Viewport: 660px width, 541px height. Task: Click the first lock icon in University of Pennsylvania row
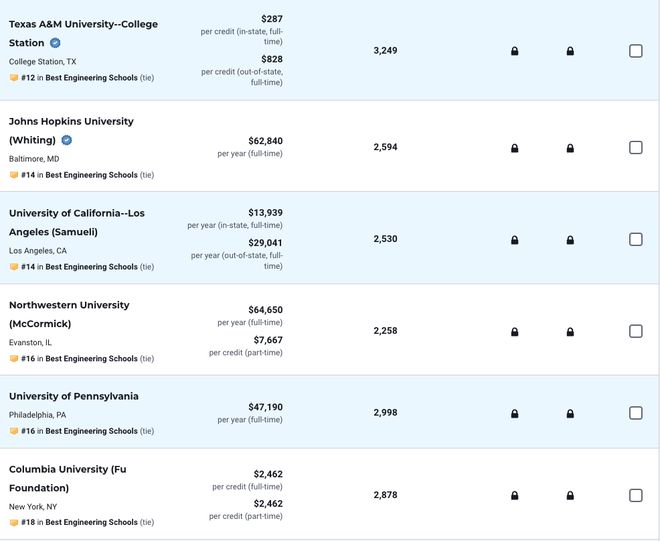tap(514, 413)
